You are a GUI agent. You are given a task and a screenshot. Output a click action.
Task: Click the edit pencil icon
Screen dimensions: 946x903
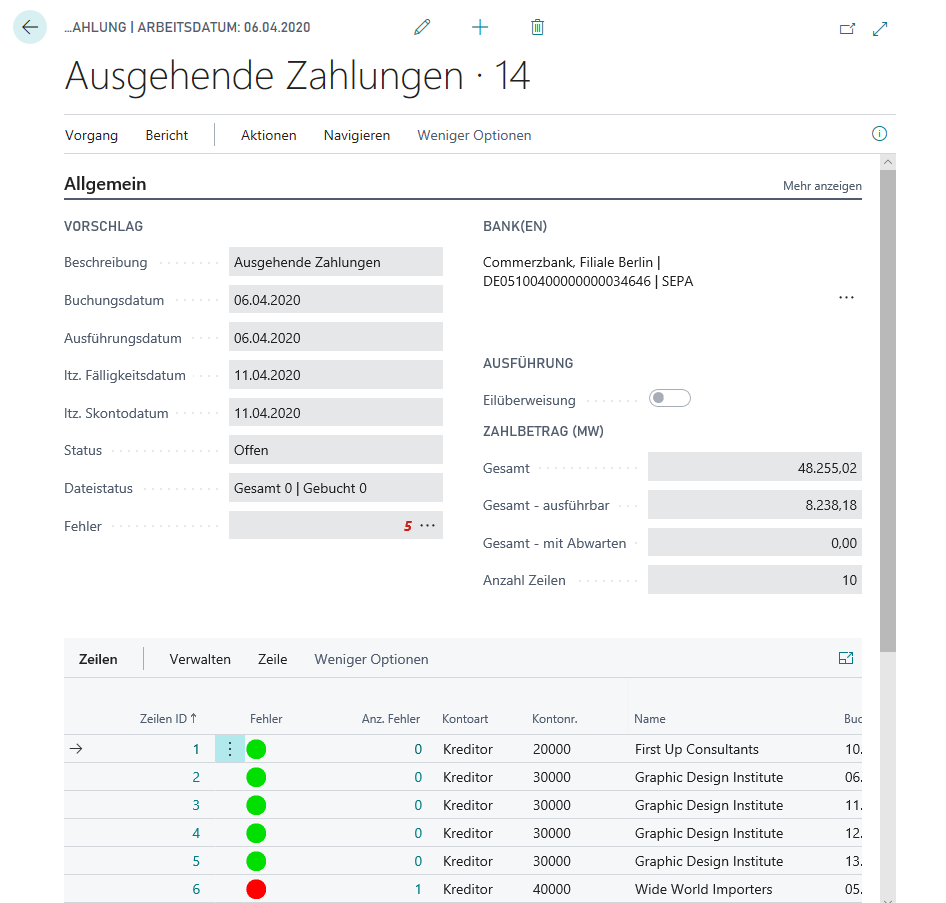[x=421, y=27]
